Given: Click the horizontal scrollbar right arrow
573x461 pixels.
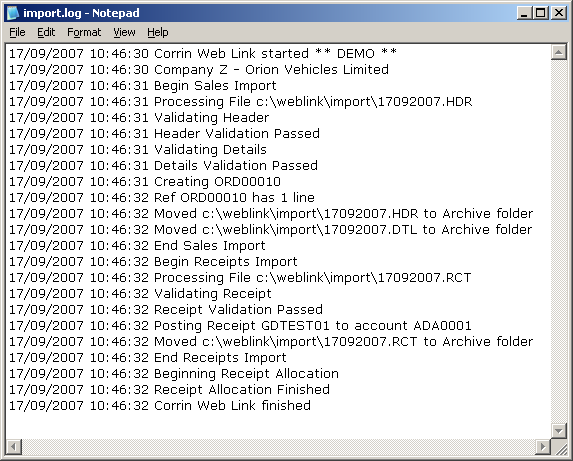Looking at the screenshot, I should 543,447.
